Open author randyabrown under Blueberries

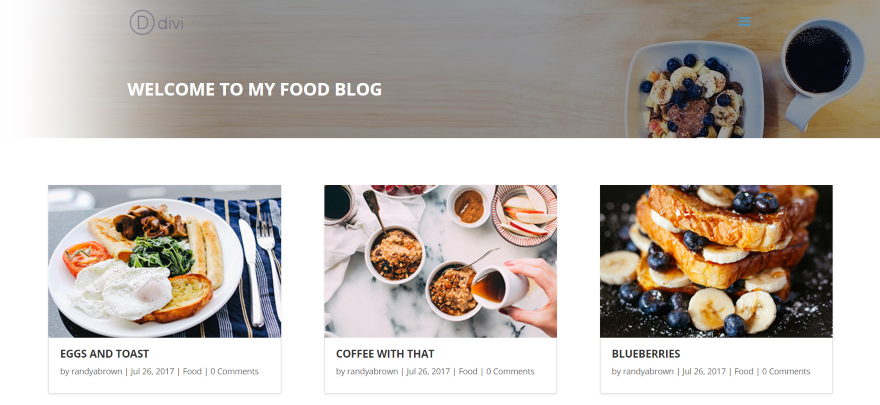pos(648,371)
